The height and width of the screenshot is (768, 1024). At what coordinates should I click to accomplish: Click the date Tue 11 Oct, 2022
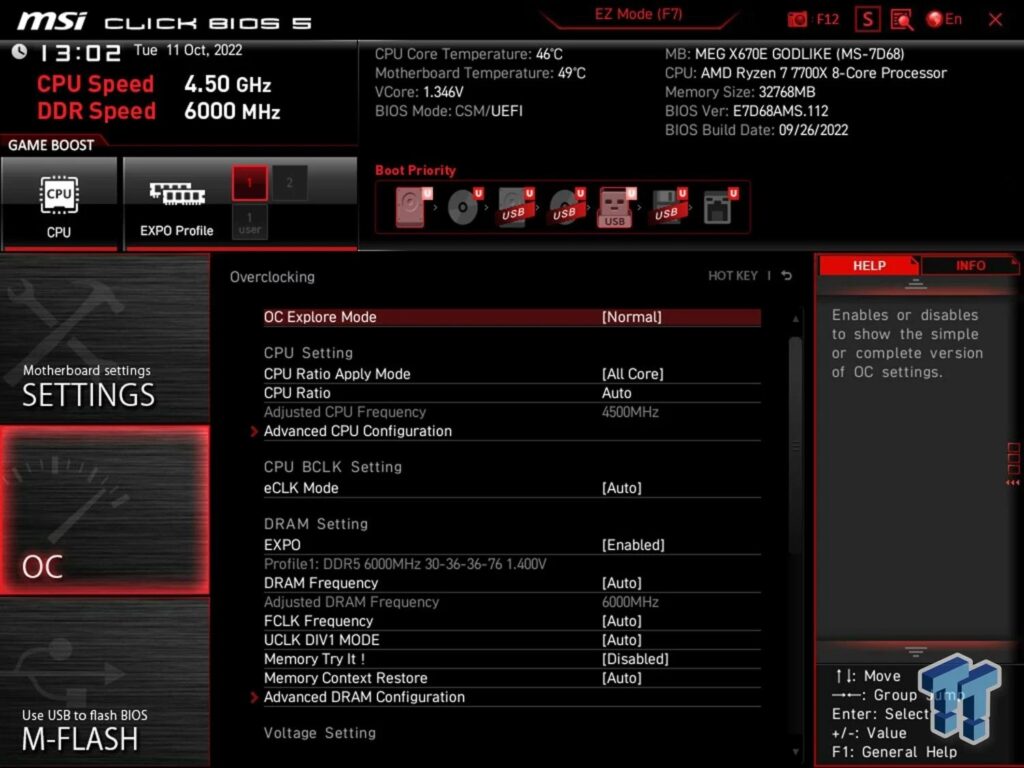click(188, 50)
